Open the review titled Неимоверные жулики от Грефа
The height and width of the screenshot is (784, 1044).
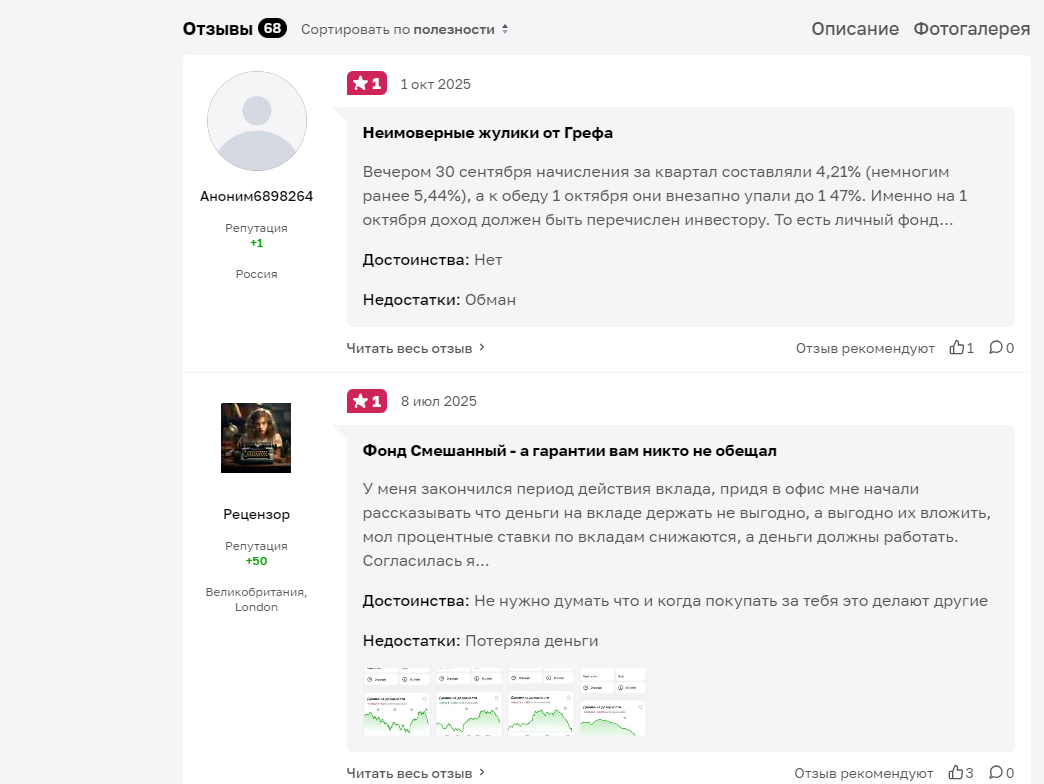pos(488,133)
